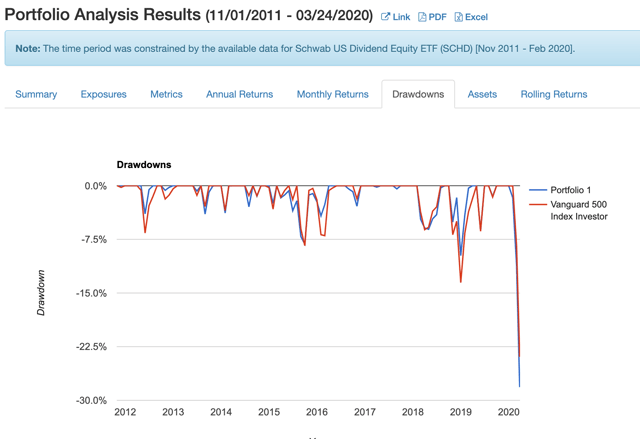640x439 pixels.
Task: Click the -22.5% axis label
Action: [91, 347]
